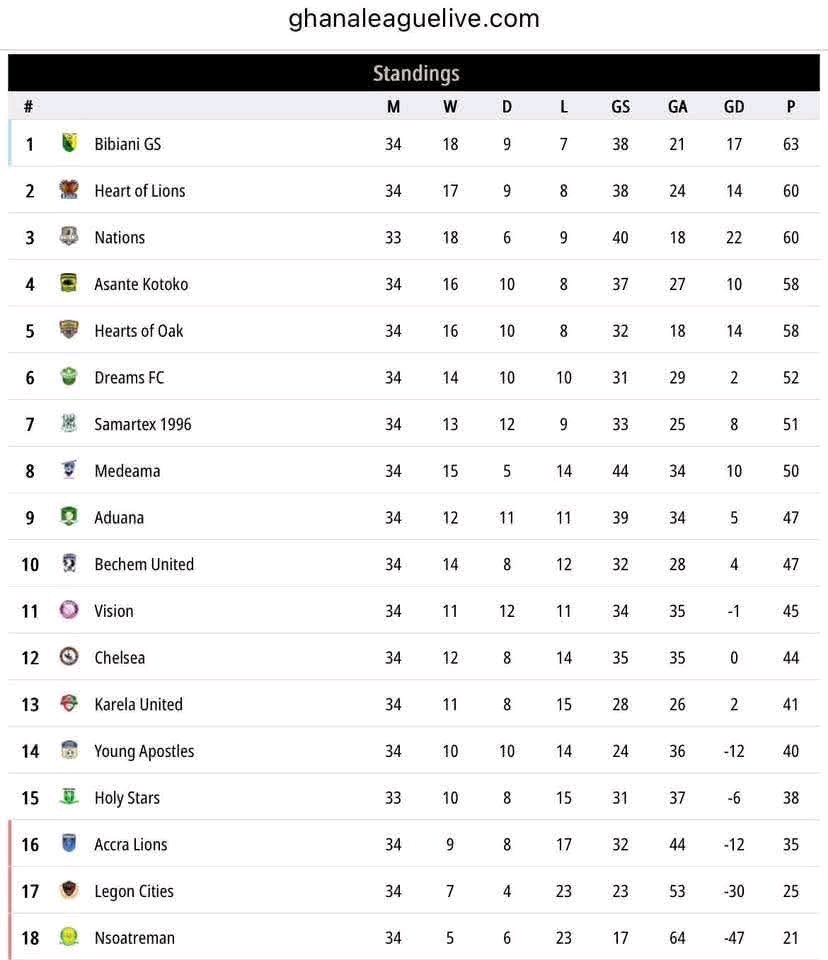The width and height of the screenshot is (828, 960).
Task: Open the Medeama team name link
Action: pos(127,471)
